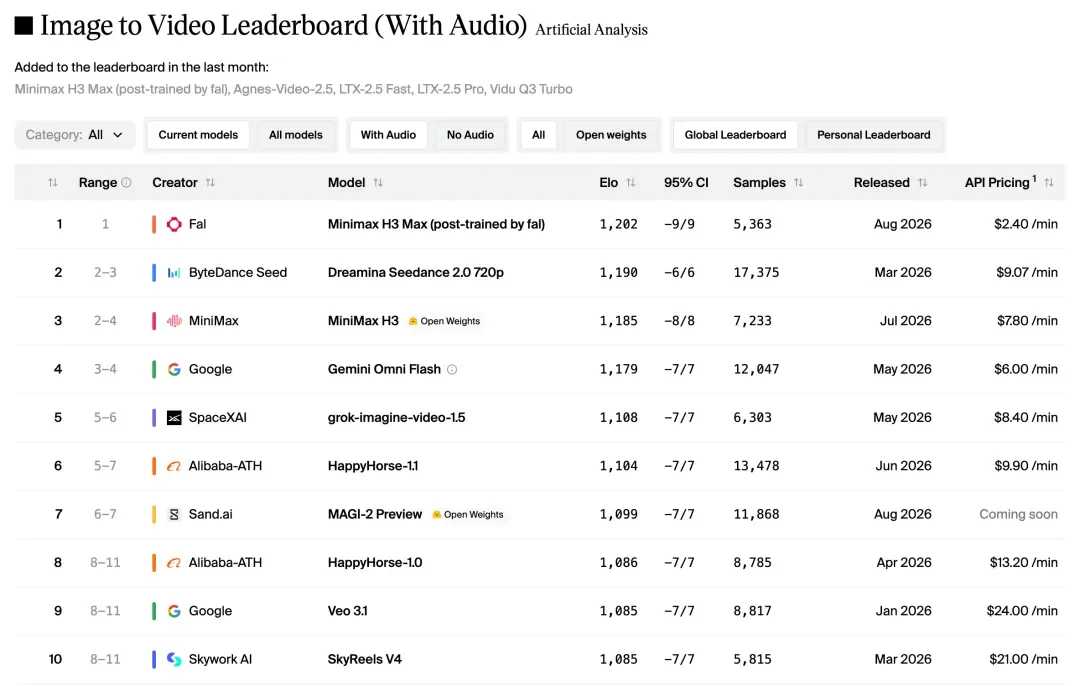Switch to No Audio leaderboard
1080x686 pixels.
(470, 135)
